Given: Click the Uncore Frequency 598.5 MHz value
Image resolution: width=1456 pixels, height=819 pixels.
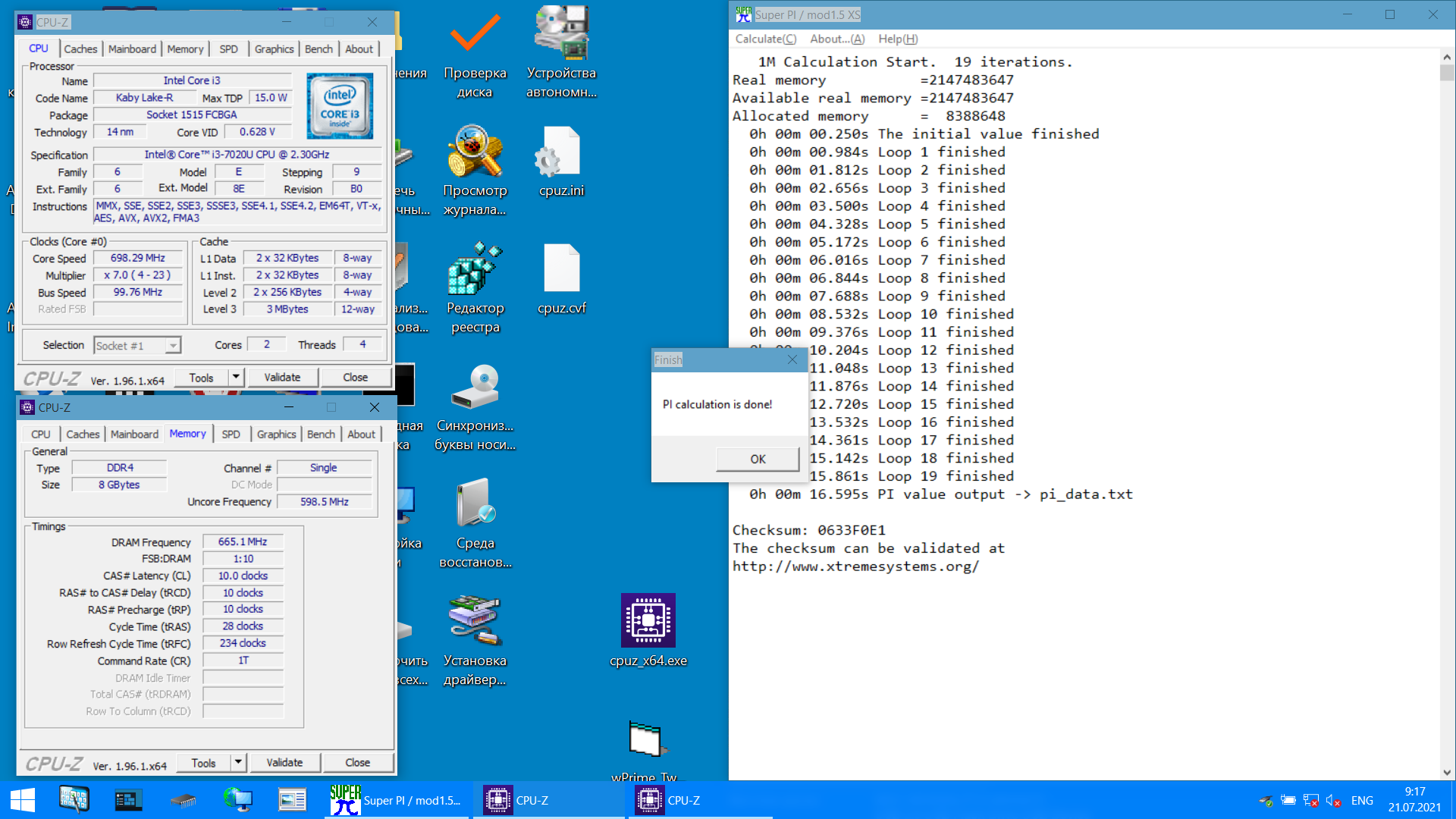Looking at the screenshot, I should (x=324, y=501).
